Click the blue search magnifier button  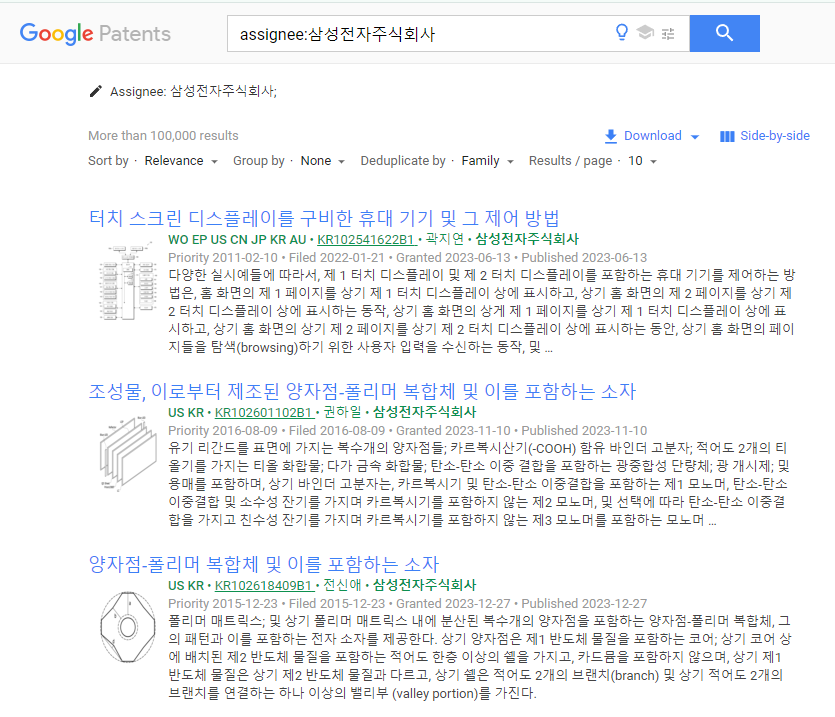(724, 33)
